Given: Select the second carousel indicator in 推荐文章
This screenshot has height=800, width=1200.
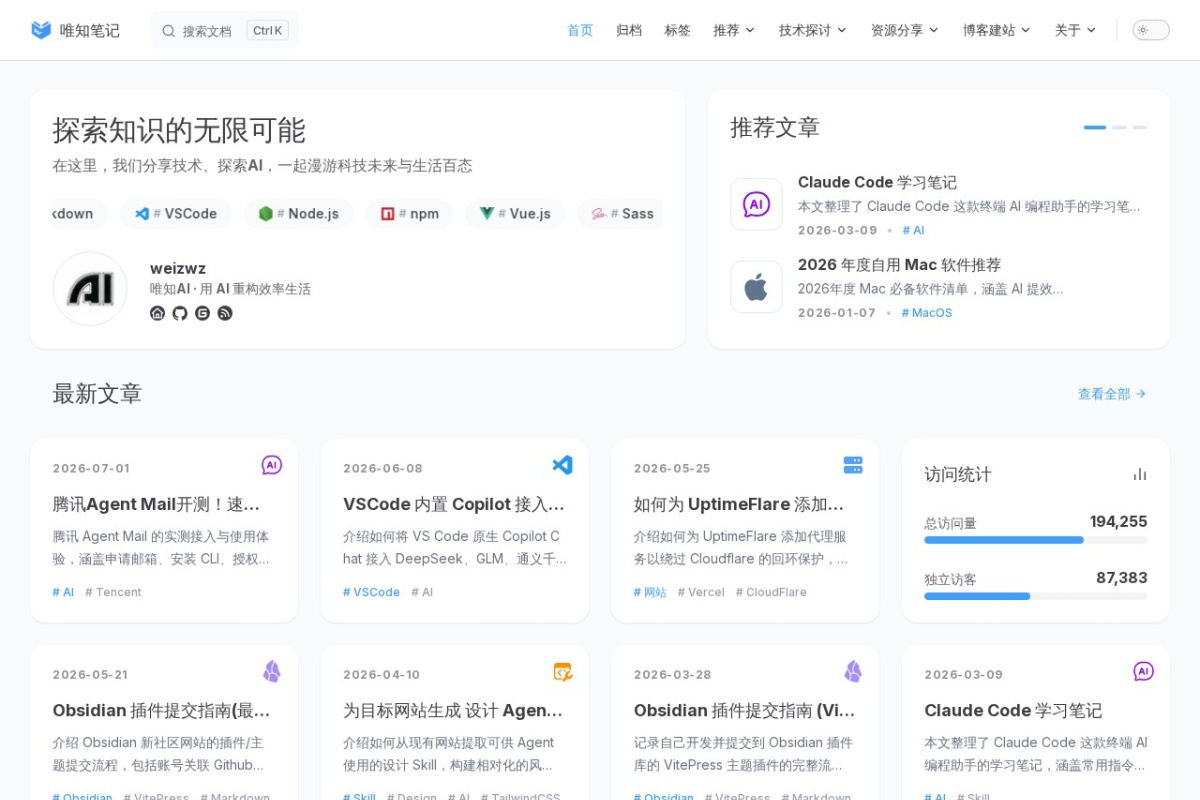Looking at the screenshot, I should pyautogui.click(x=1119, y=127).
